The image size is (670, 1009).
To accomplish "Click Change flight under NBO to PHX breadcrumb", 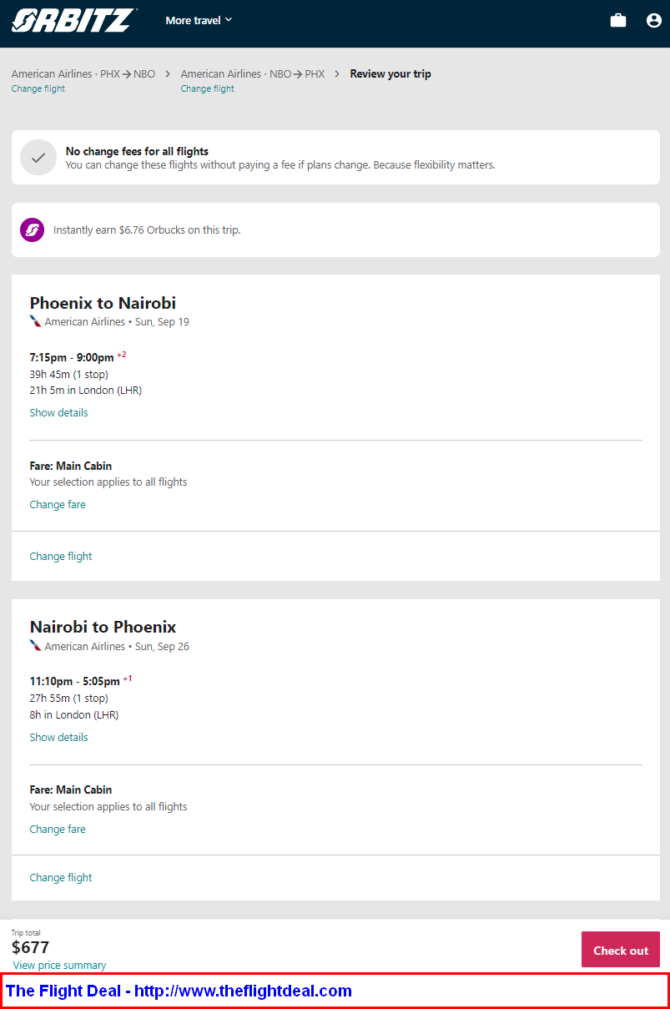I will point(207,89).
